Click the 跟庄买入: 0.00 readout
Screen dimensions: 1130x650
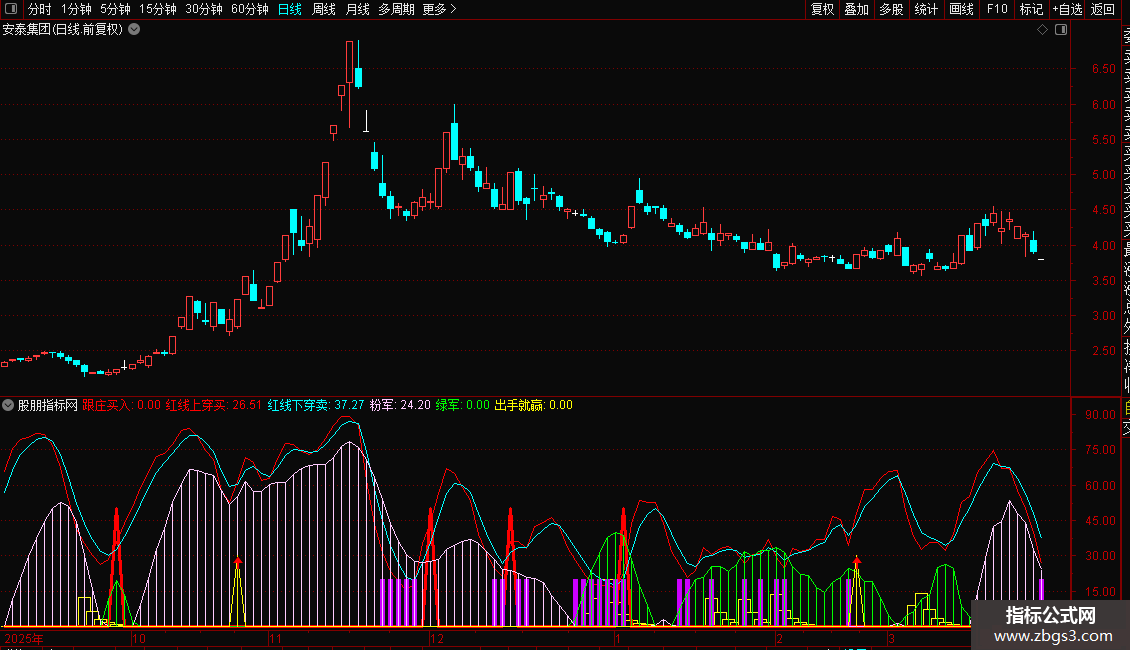click(121, 405)
